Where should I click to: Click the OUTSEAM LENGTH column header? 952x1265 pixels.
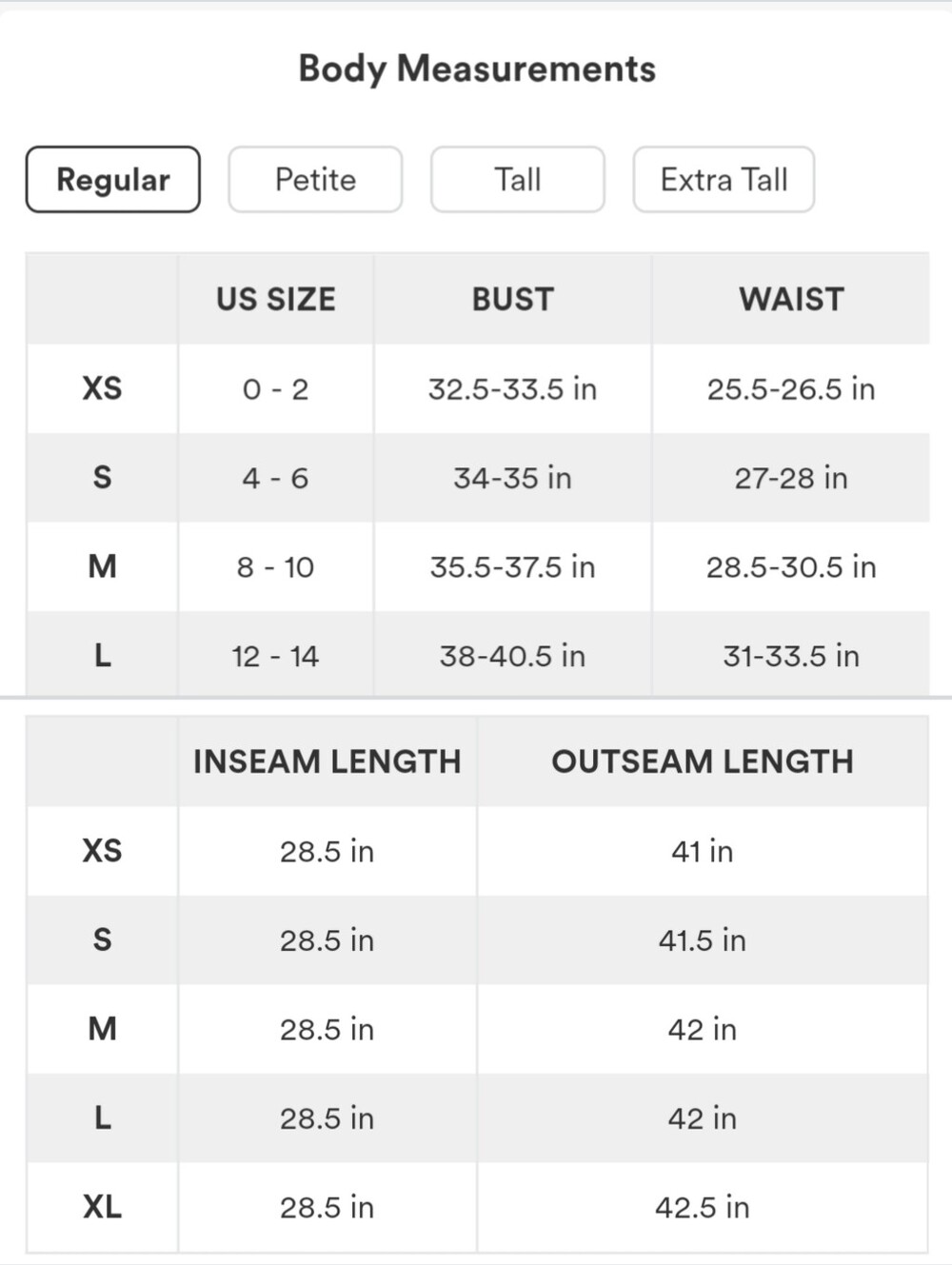(703, 761)
